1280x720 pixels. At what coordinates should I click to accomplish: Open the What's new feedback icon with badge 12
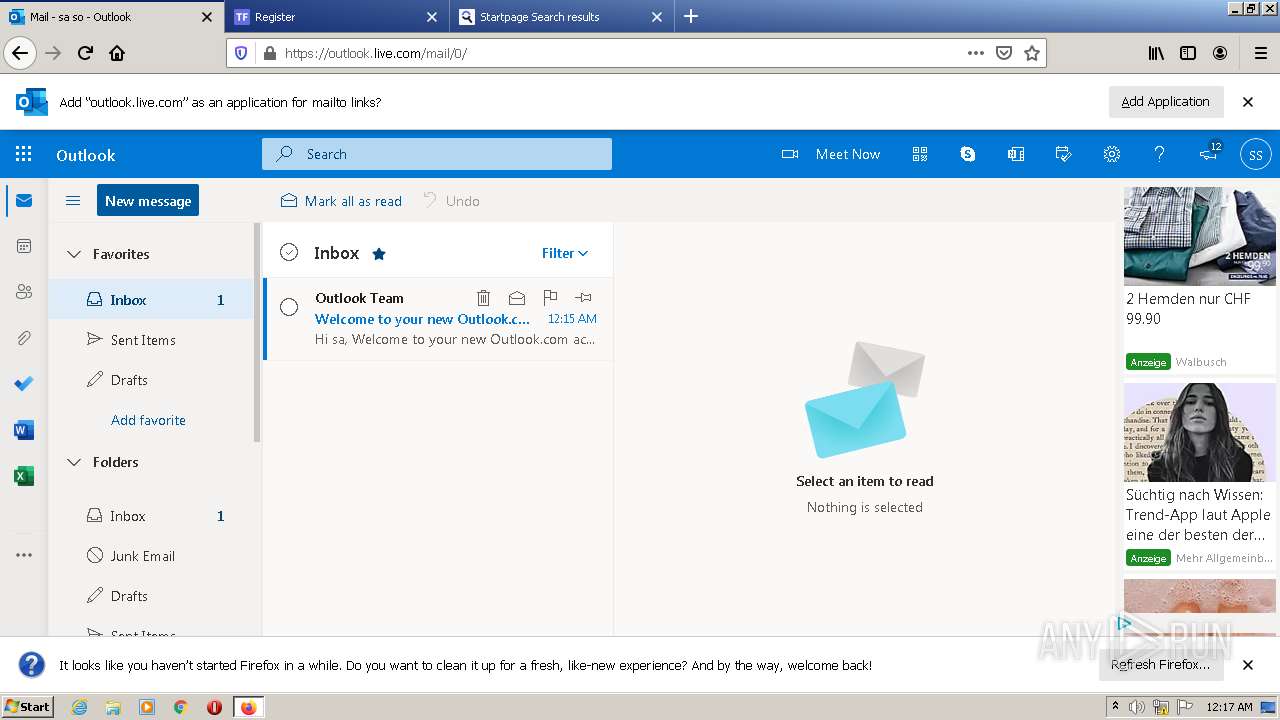click(1209, 152)
